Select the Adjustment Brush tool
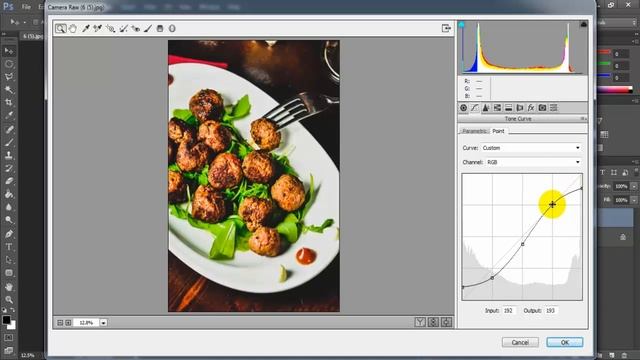The width and height of the screenshot is (640, 360). pos(148,28)
